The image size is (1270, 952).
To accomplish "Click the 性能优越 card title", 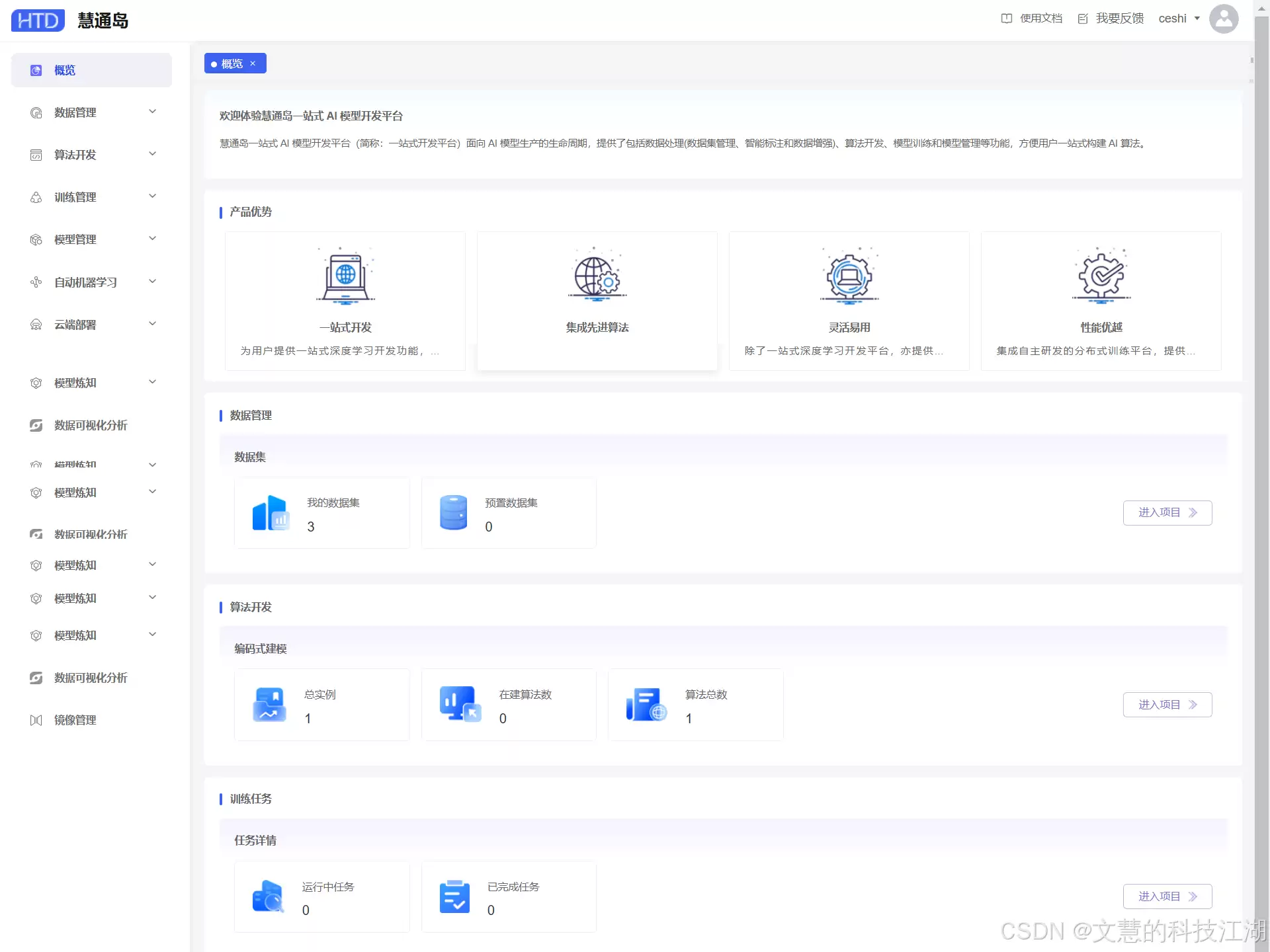I will (x=1101, y=327).
